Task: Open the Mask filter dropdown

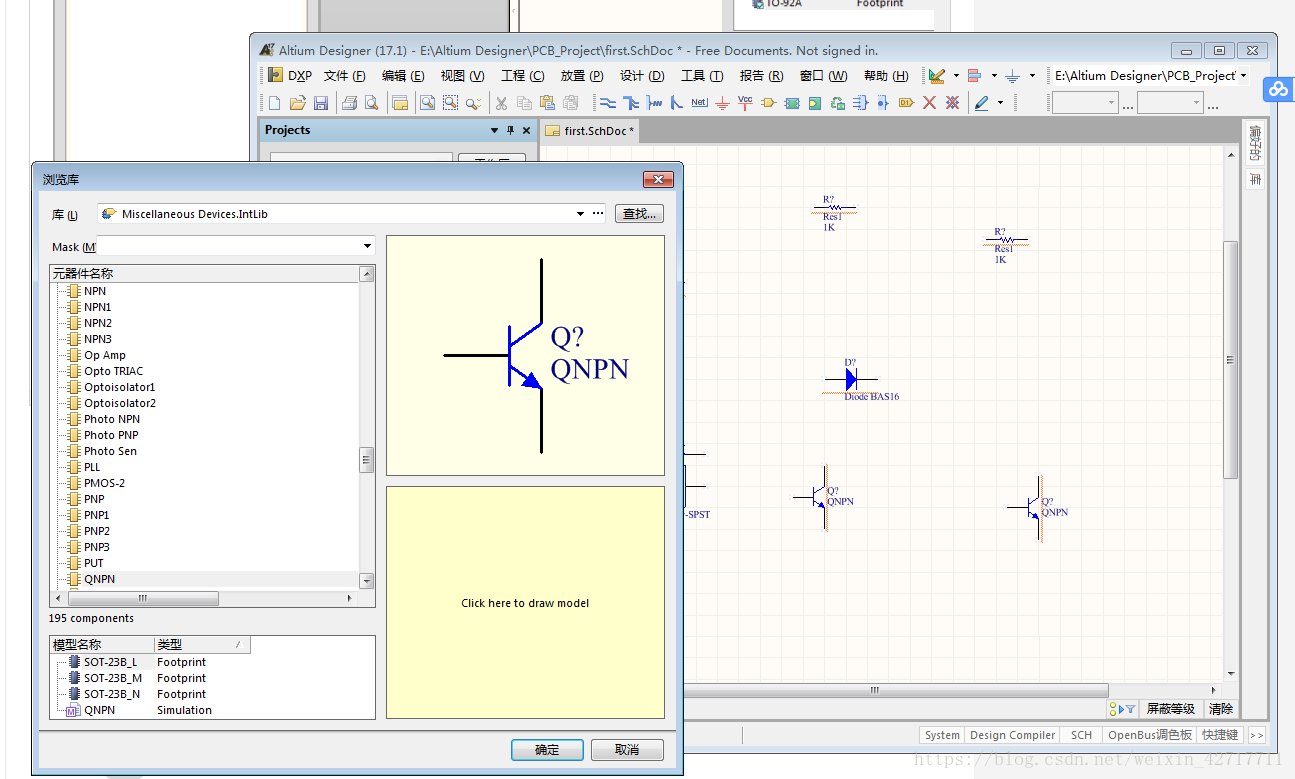Action: pos(367,246)
